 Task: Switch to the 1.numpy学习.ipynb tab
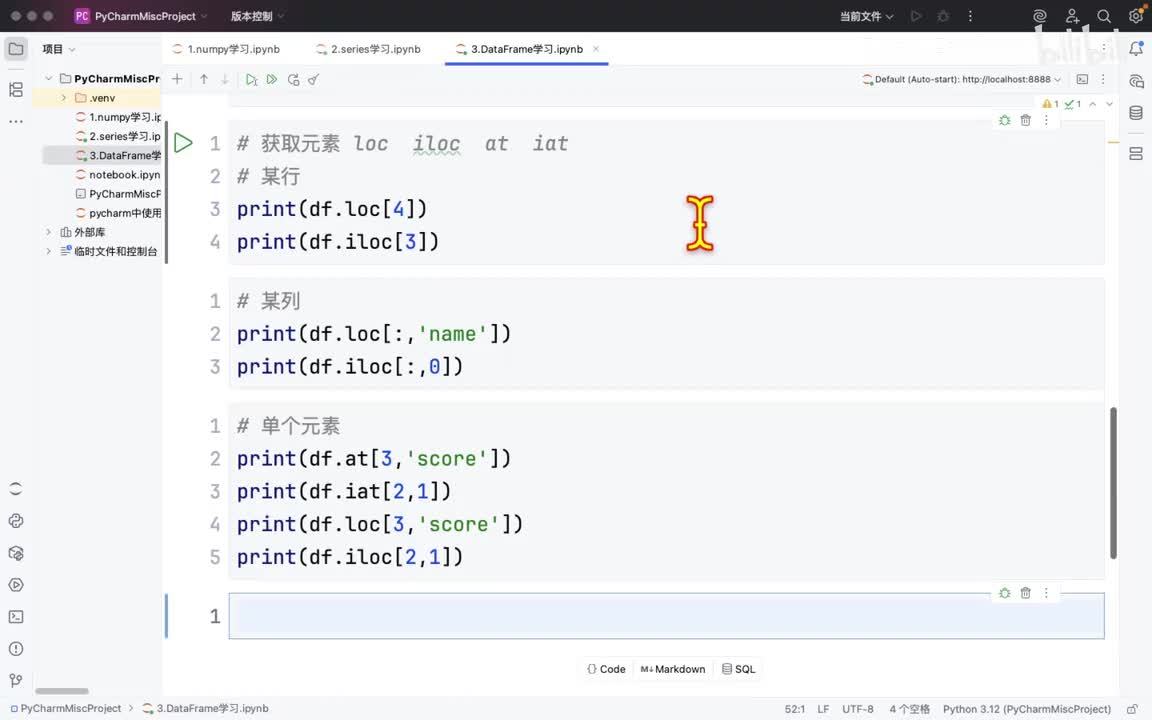(226, 49)
